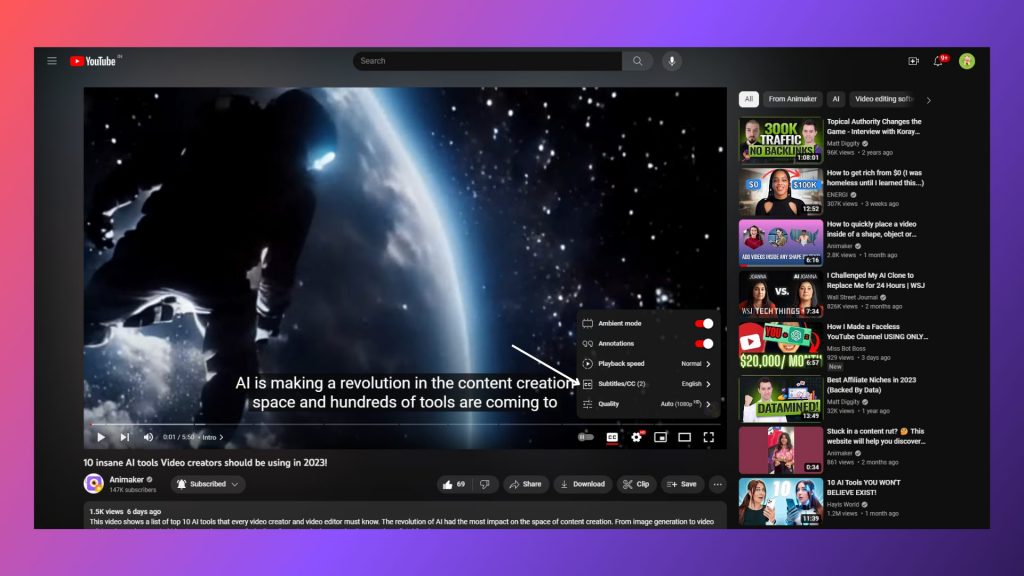Image resolution: width=1024 pixels, height=576 pixels.
Task: Open video inside a shape thumbnail
Action: click(x=780, y=243)
